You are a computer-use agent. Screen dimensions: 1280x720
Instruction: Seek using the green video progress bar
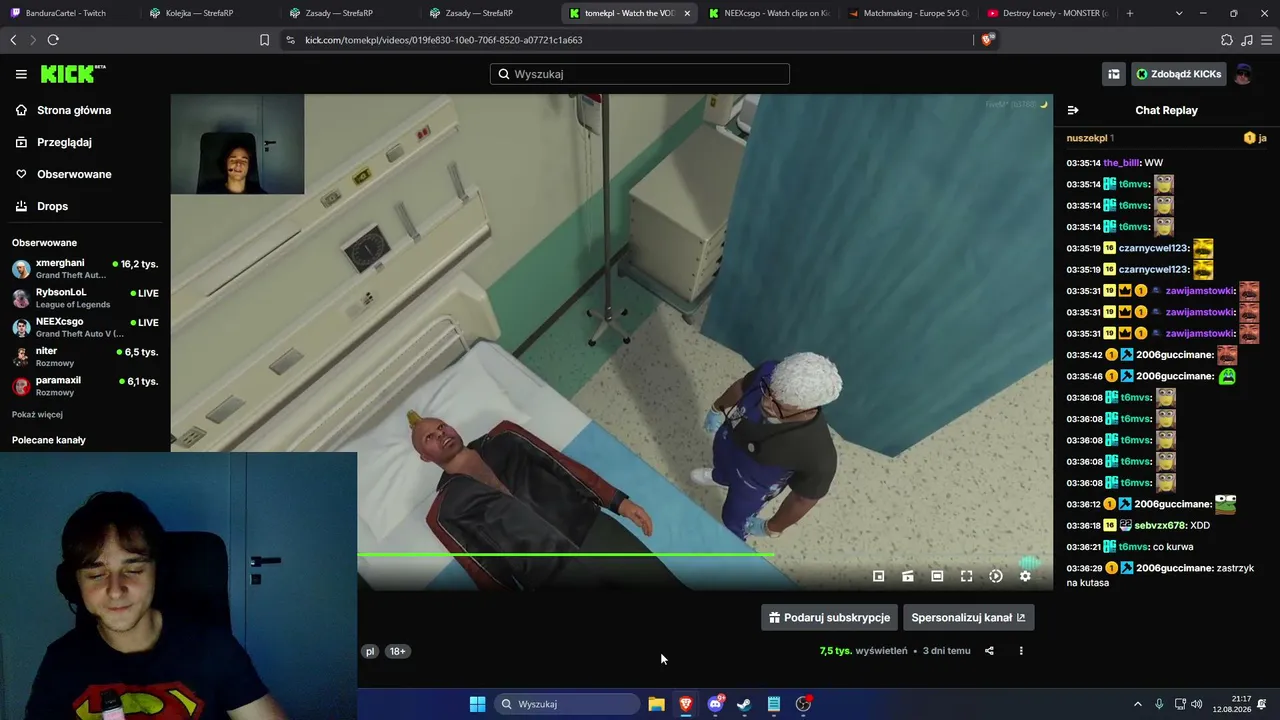[x=565, y=554]
